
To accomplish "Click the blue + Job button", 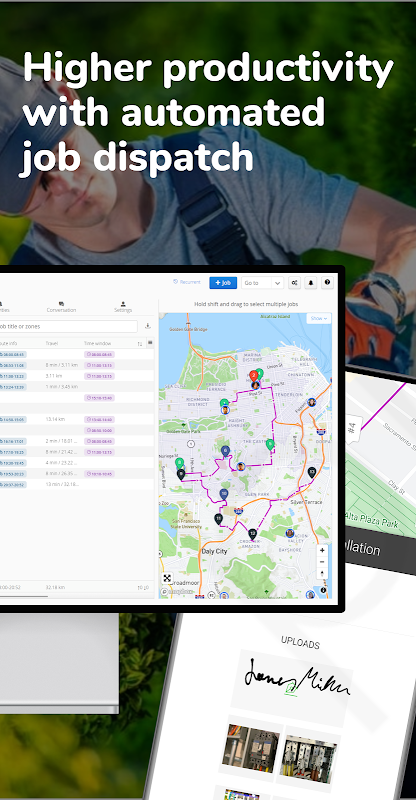I will tap(223, 283).
